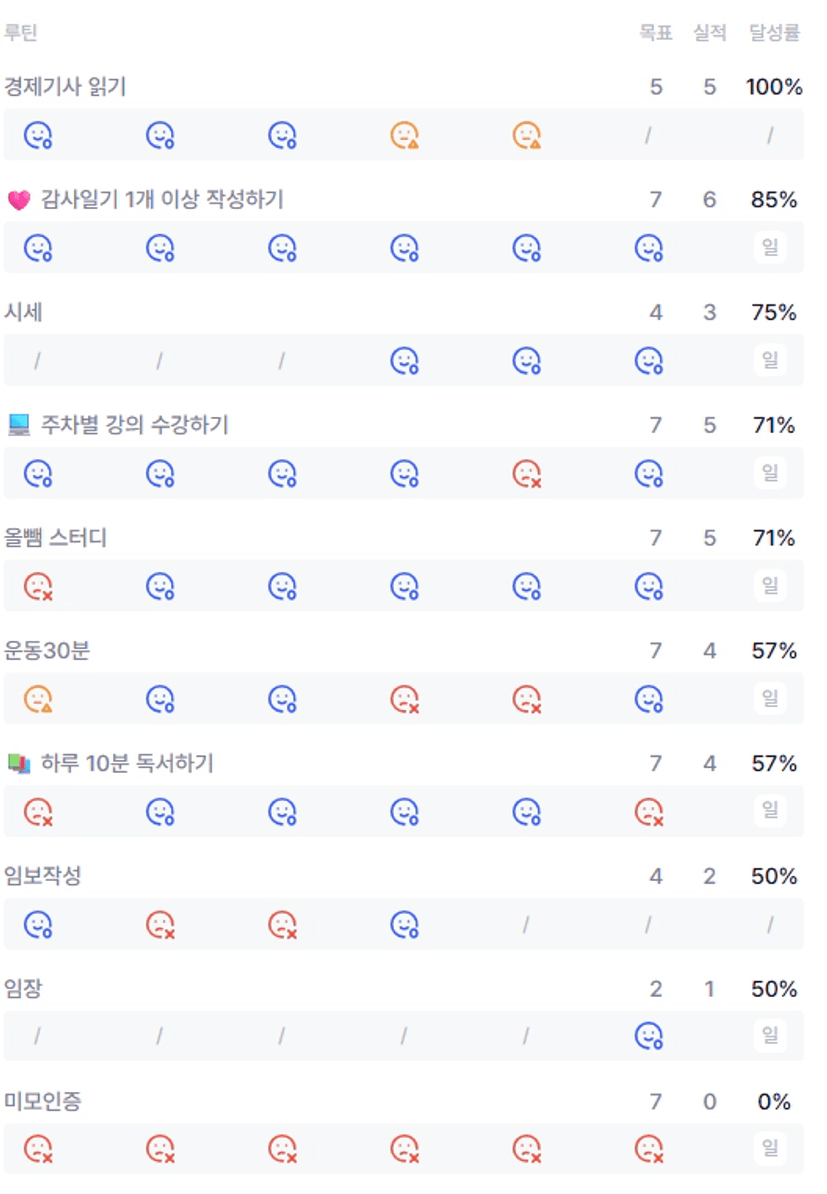Click the red failed face in 올뺌 스터디 row
This screenshot has height=1194, width=827.
tap(38, 585)
